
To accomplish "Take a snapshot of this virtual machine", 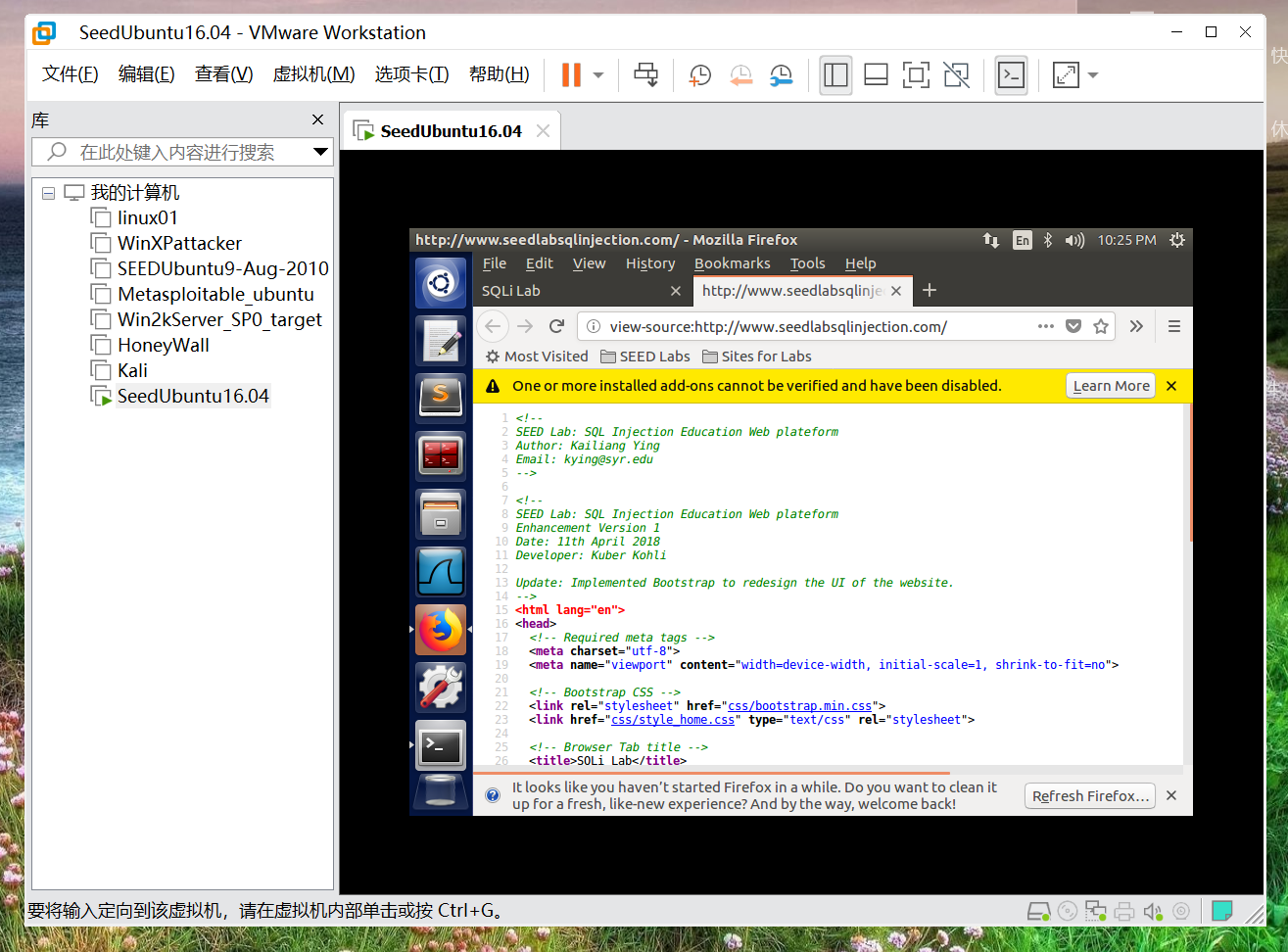I will pyautogui.click(x=699, y=74).
